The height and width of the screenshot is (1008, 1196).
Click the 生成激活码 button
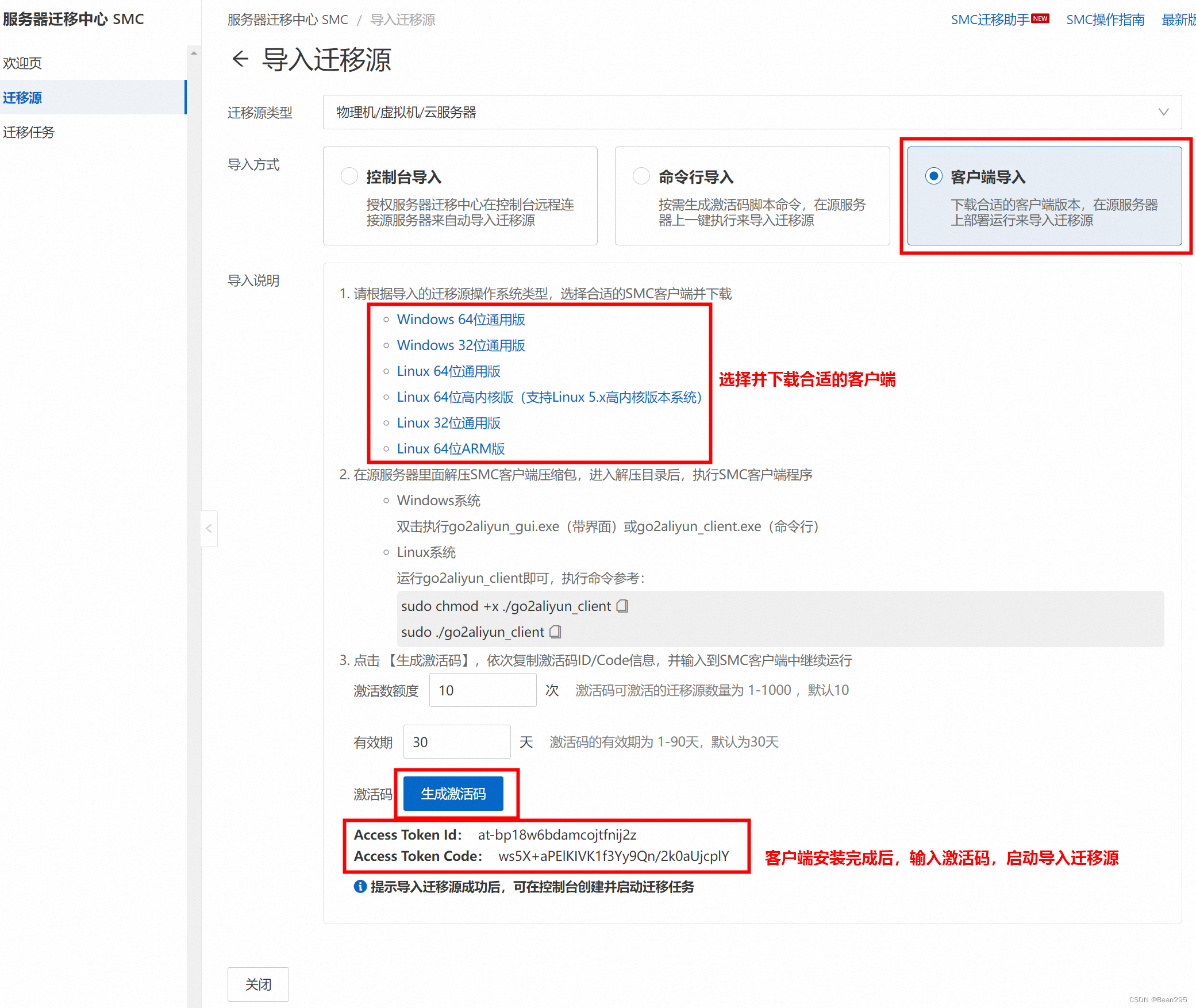[453, 794]
